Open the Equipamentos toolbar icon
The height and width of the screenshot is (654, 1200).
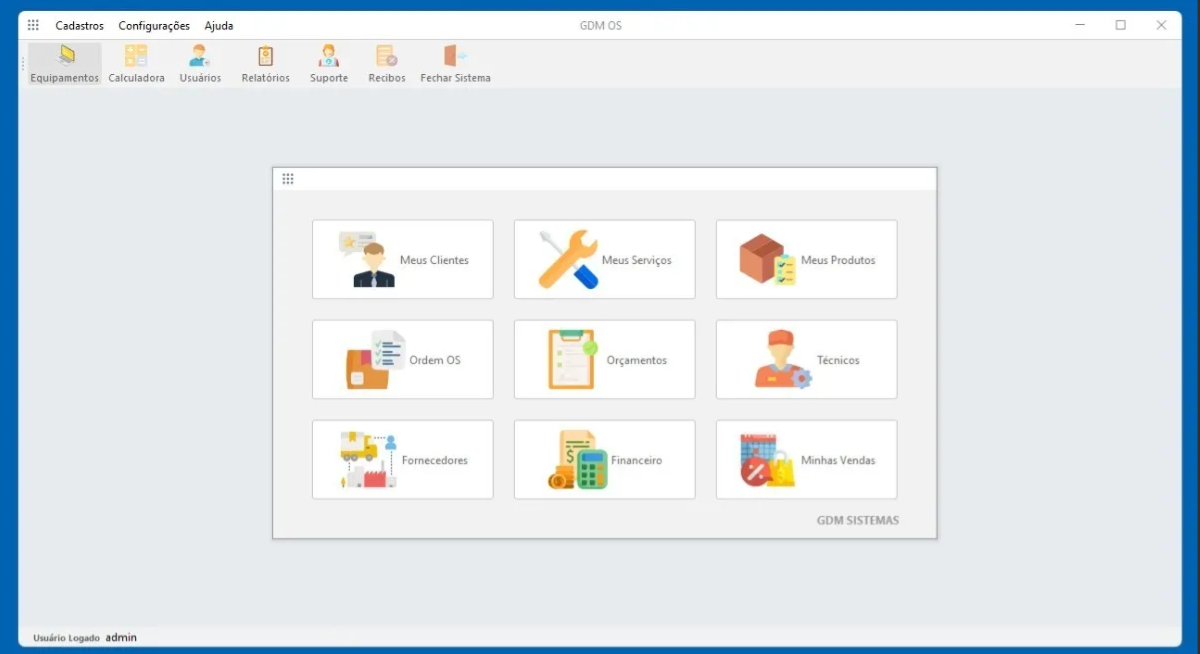[x=65, y=63]
